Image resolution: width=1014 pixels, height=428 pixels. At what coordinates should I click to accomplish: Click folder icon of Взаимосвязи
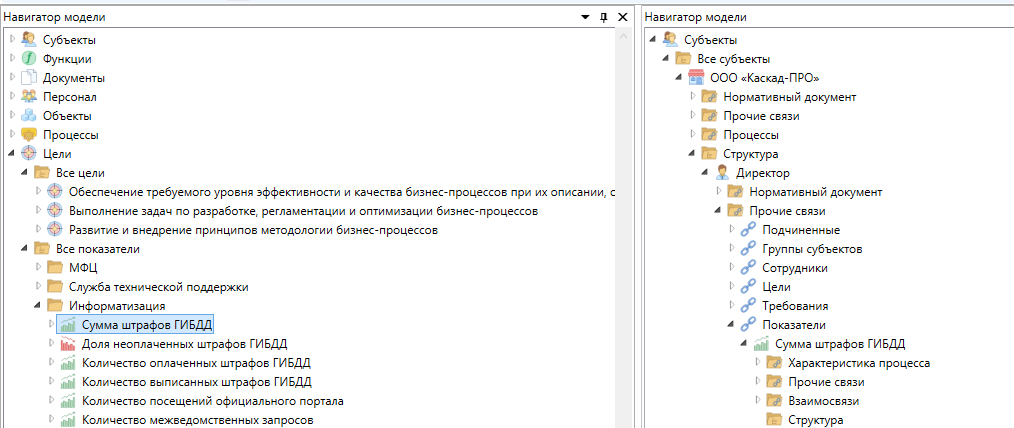(774, 401)
